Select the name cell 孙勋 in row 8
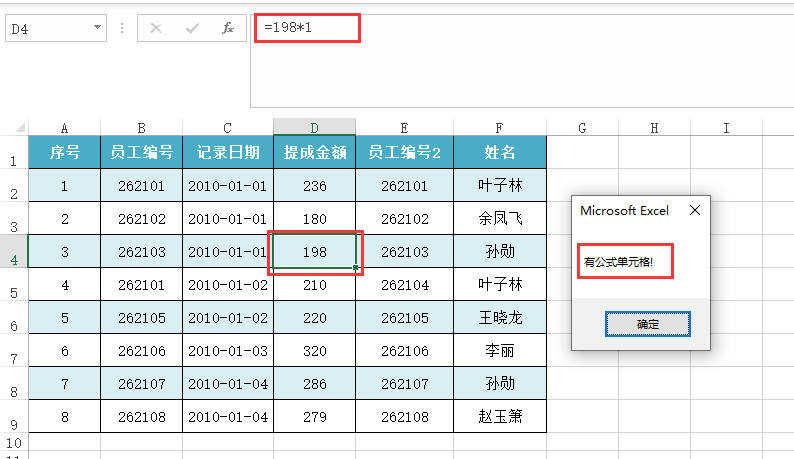This screenshot has width=794, height=459. click(x=500, y=384)
